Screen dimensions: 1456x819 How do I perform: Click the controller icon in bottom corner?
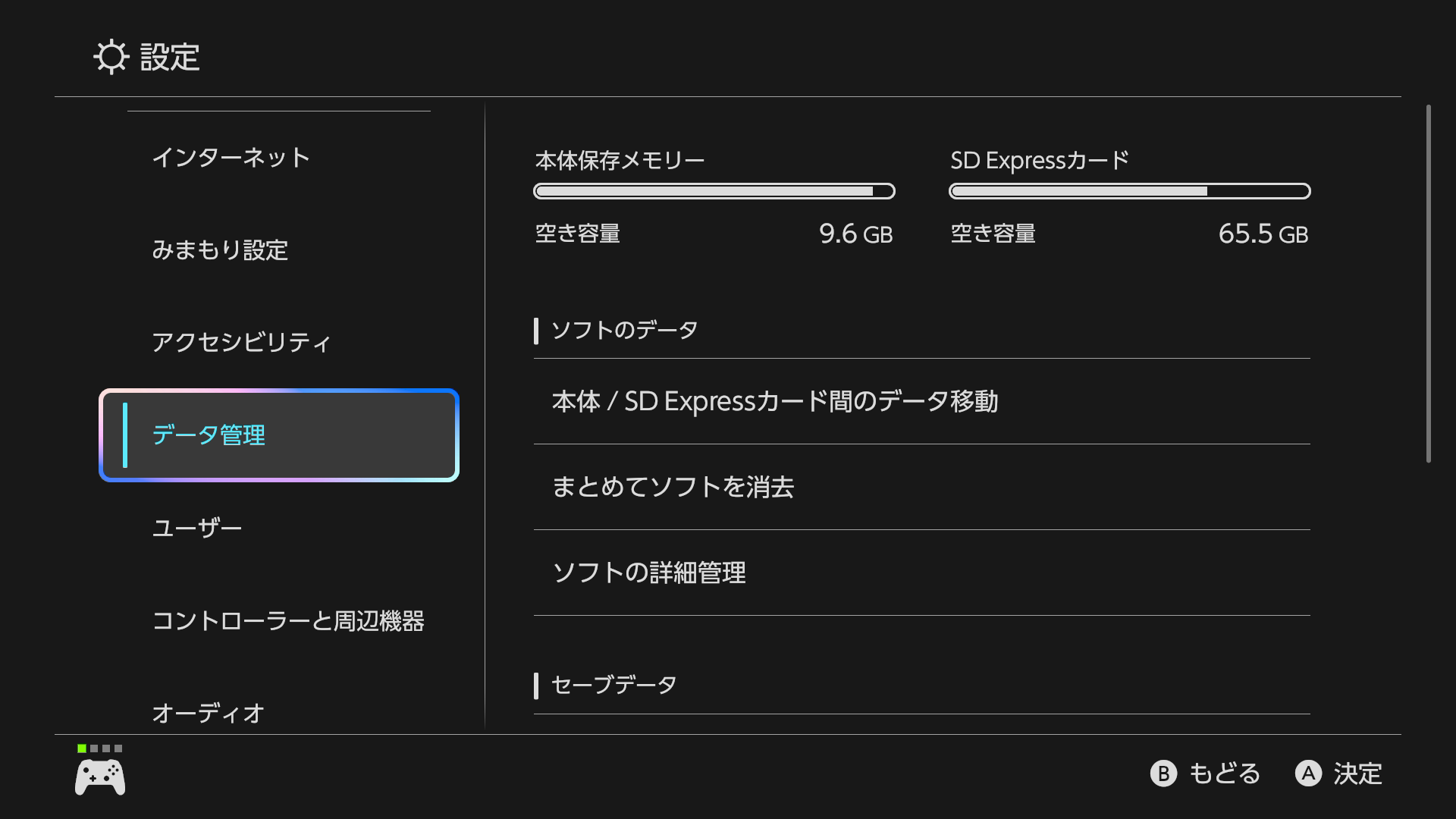point(100,777)
